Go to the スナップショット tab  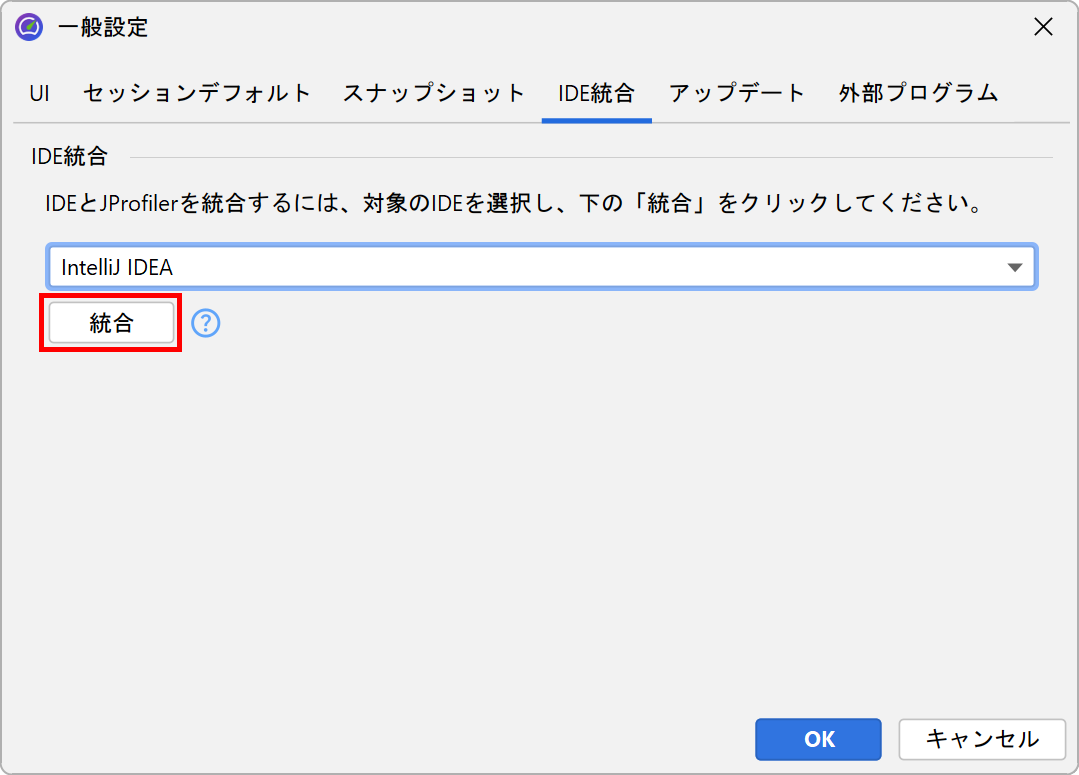433,94
